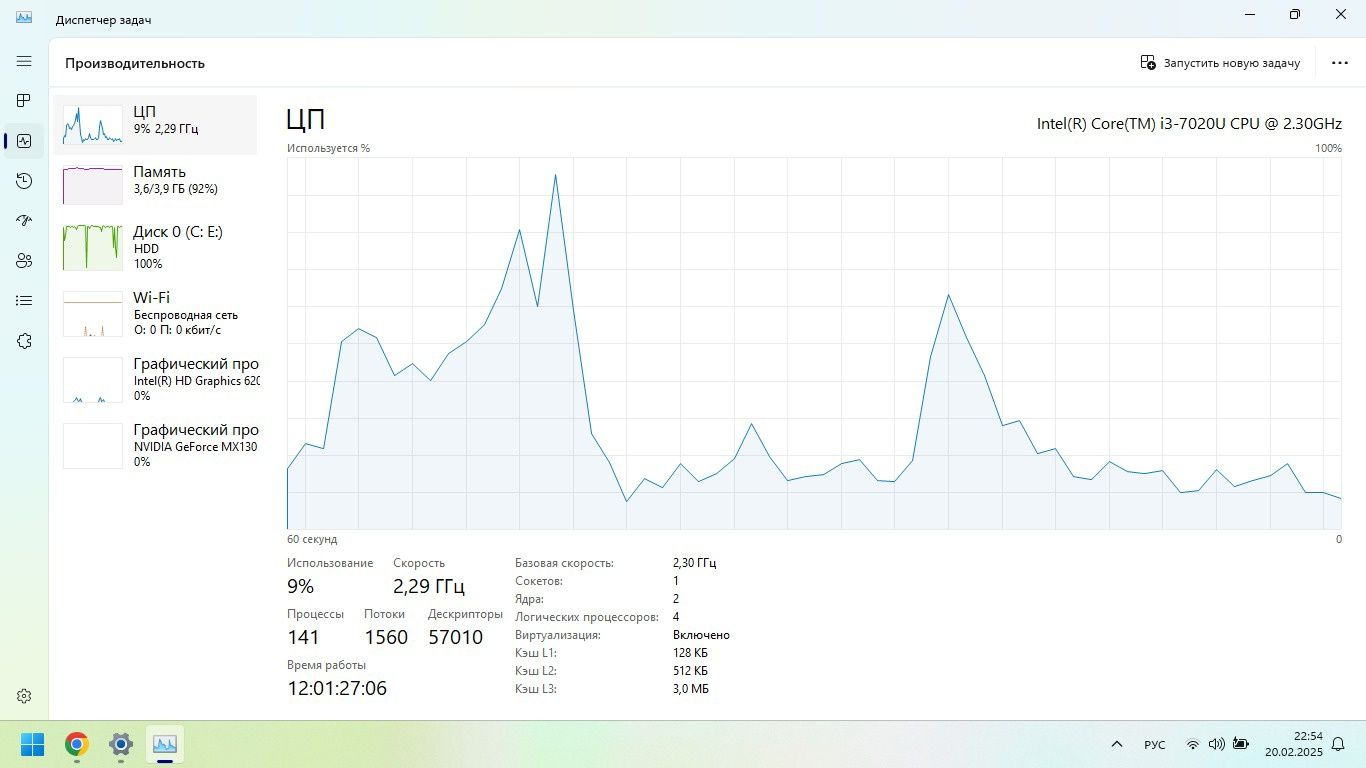The width and height of the screenshot is (1366, 768).
Task: Select the Performance page icon in sidebar
Action: point(24,141)
